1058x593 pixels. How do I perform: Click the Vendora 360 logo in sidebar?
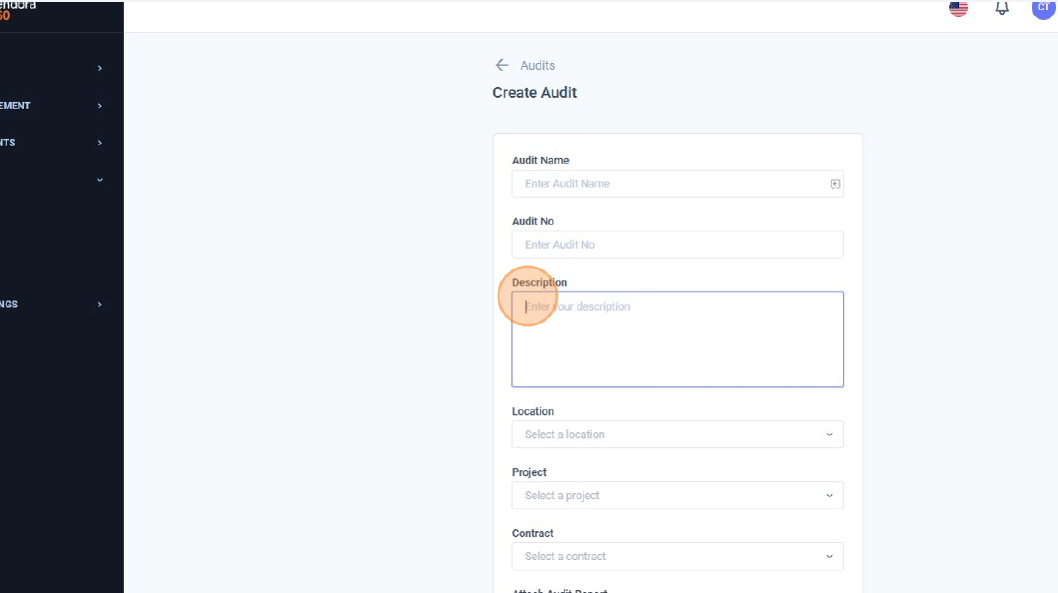[18, 10]
